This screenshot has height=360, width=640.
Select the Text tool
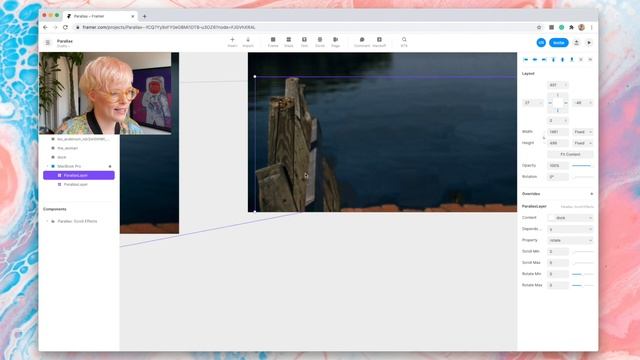point(304,42)
